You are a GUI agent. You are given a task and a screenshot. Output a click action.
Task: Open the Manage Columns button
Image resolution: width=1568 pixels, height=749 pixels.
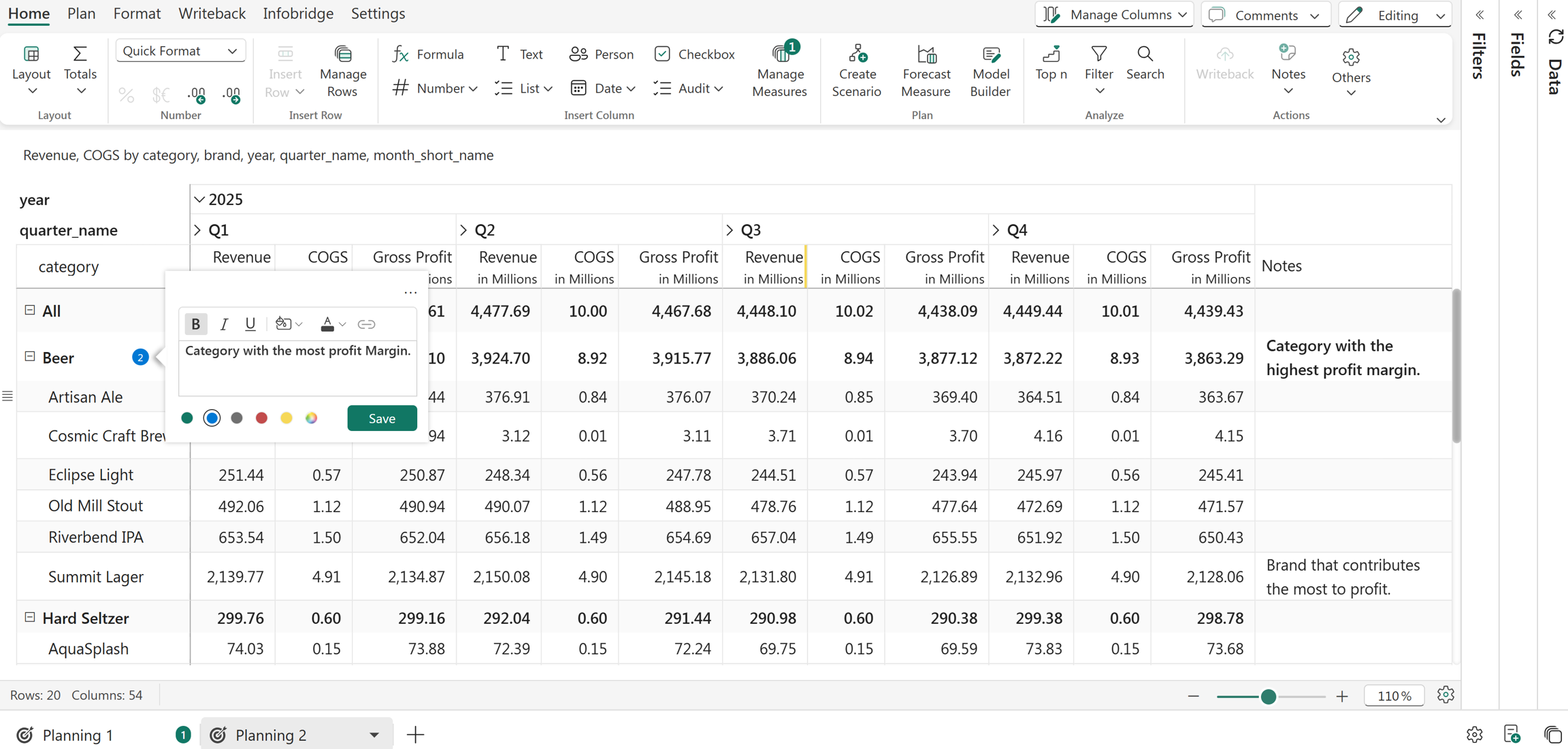pyautogui.click(x=1114, y=14)
